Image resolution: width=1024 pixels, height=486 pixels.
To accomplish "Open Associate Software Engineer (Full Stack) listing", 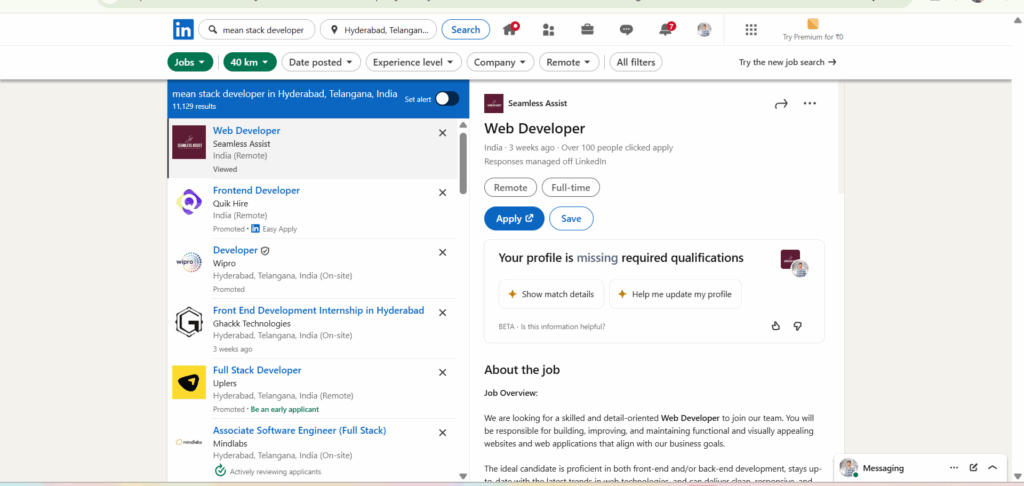I will pyautogui.click(x=300, y=430).
